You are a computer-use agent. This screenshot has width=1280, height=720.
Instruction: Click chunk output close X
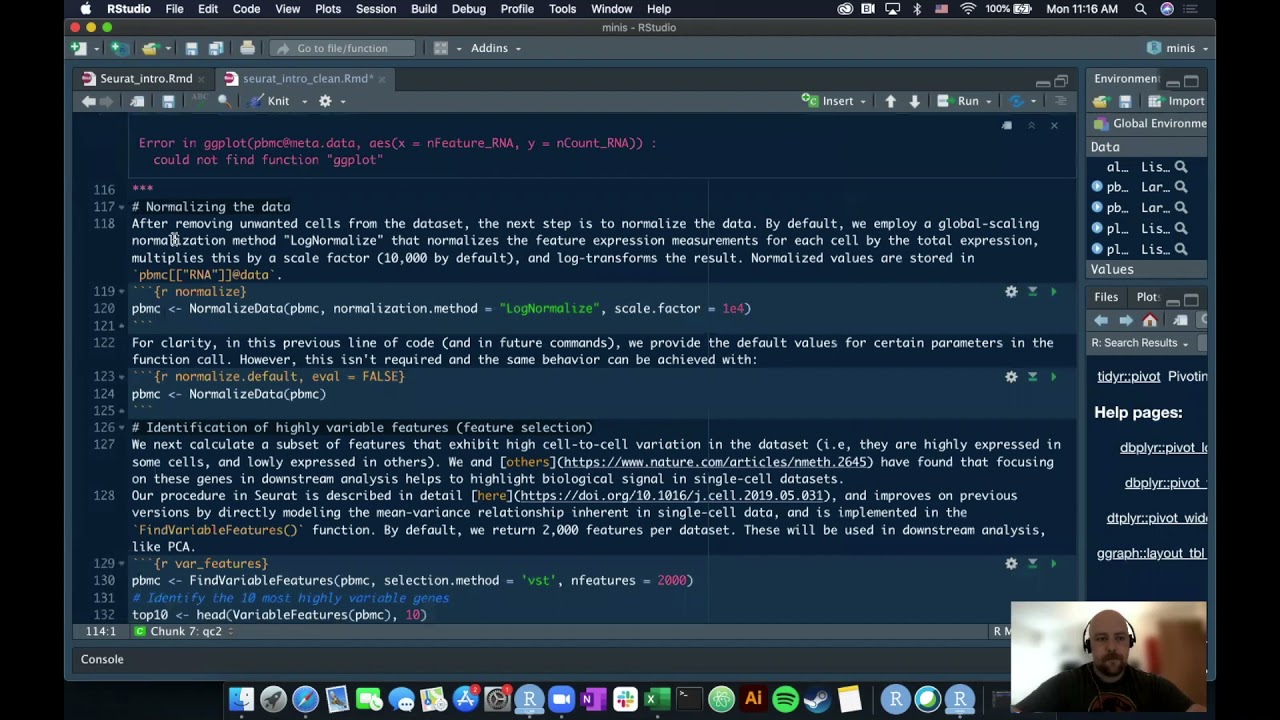click(1053, 125)
